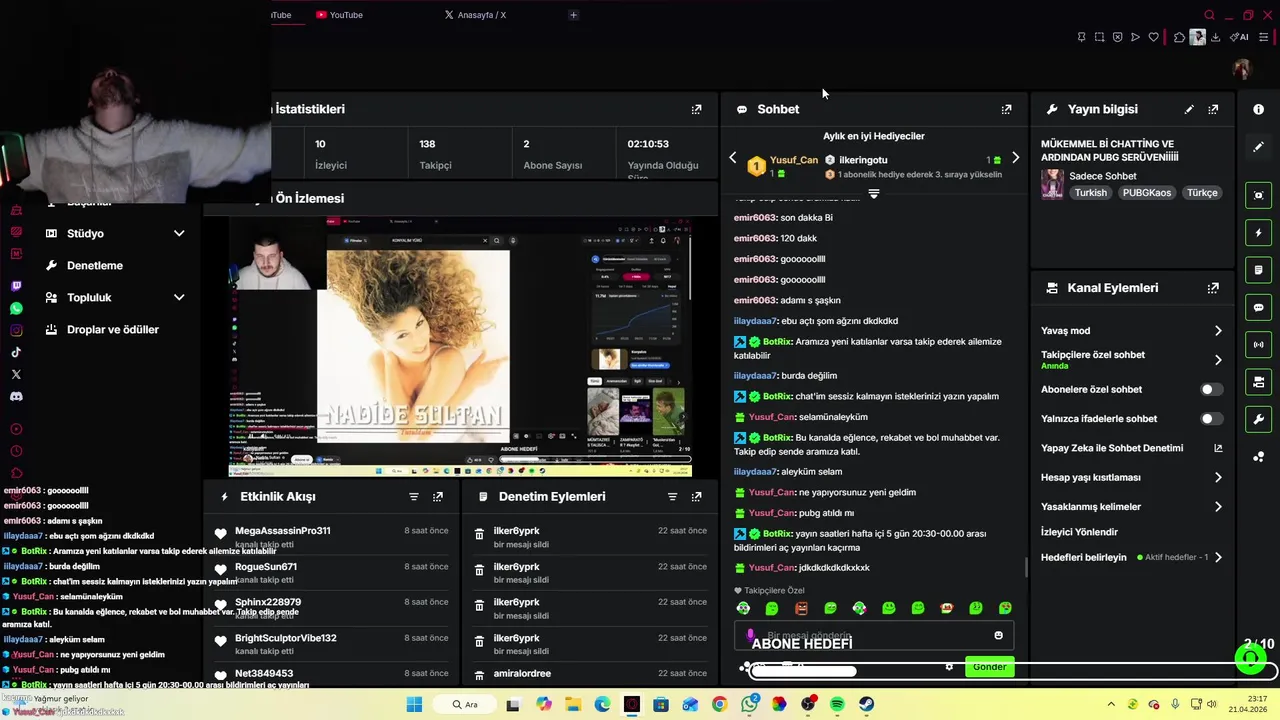Open Takipçilere özel sohbet options
1280x720 pixels.
coord(1217,359)
